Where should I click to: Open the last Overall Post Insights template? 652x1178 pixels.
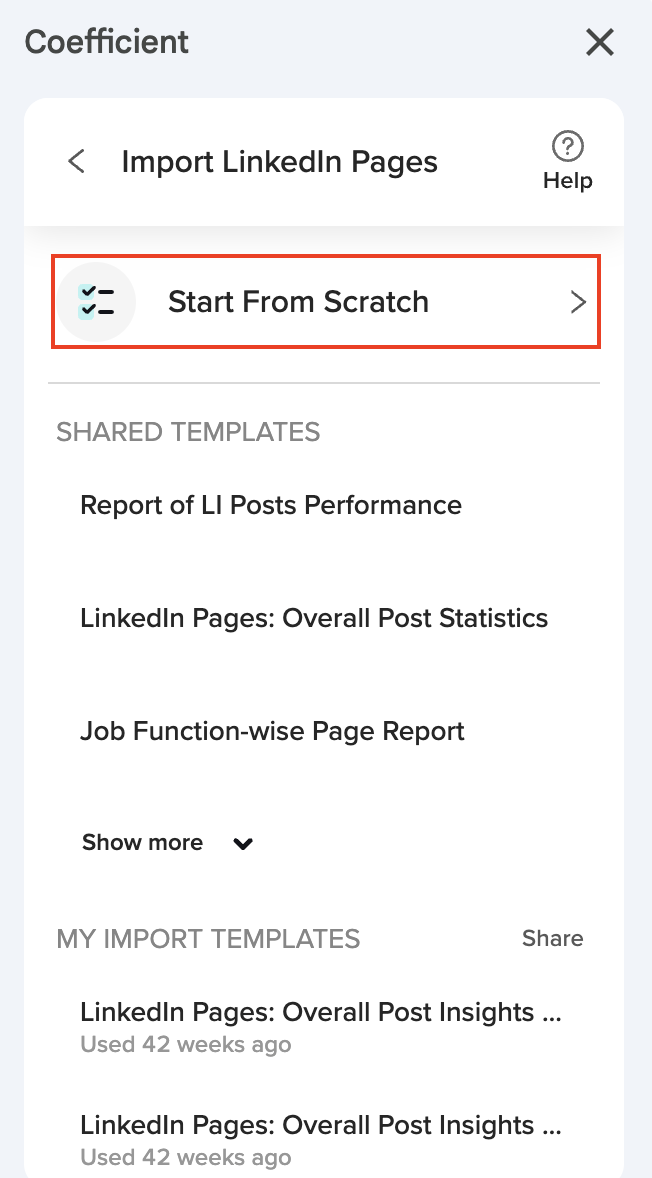tap(320, 1125)
